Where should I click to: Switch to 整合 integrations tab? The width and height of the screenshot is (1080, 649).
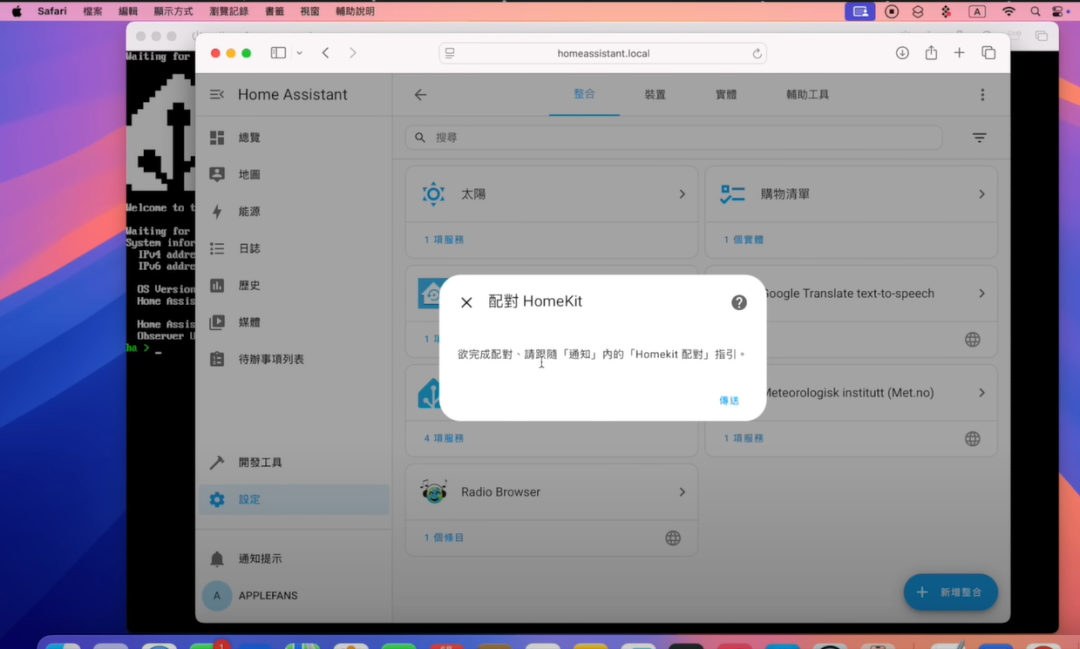click(584, 94)
